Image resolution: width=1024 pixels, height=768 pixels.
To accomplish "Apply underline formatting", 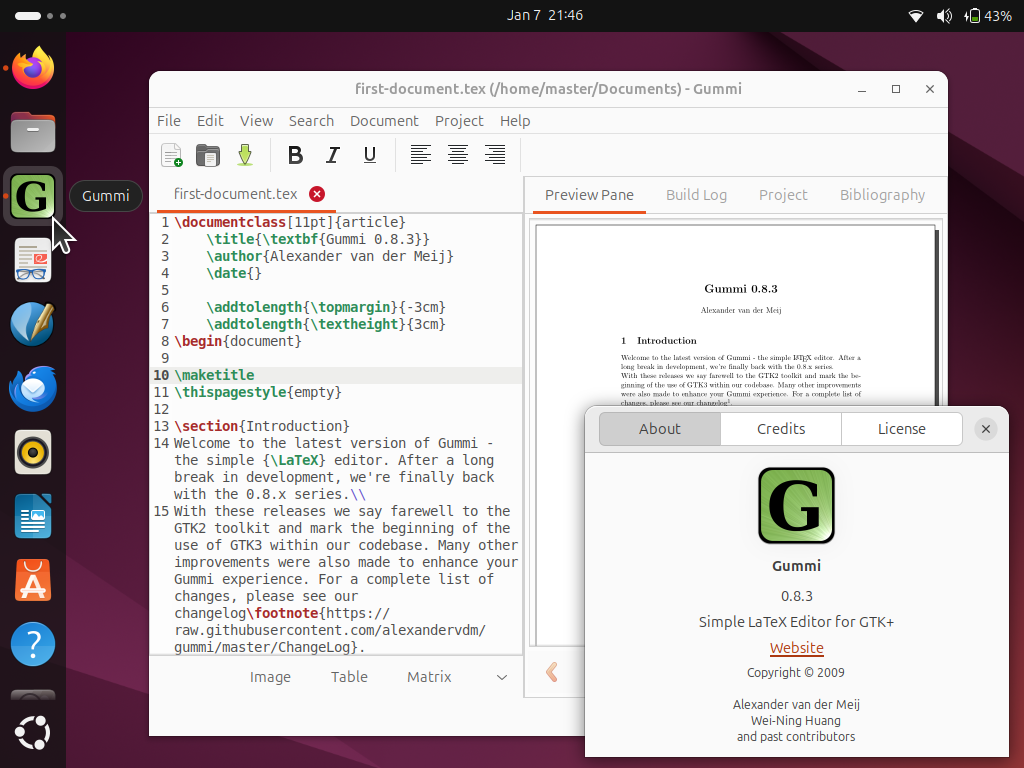I will [370, 155].
